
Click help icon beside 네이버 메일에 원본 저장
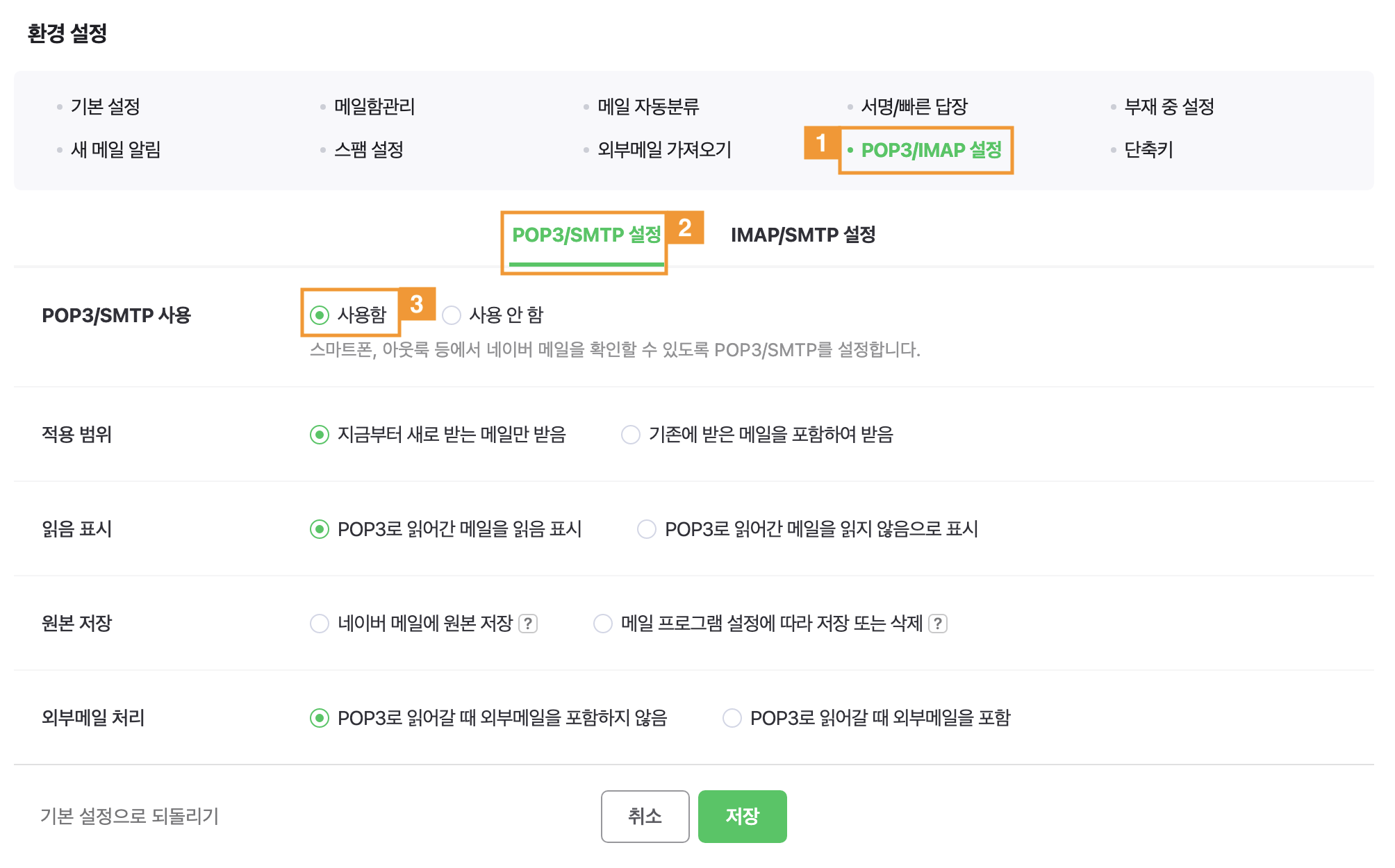click(x=529, y=624)
